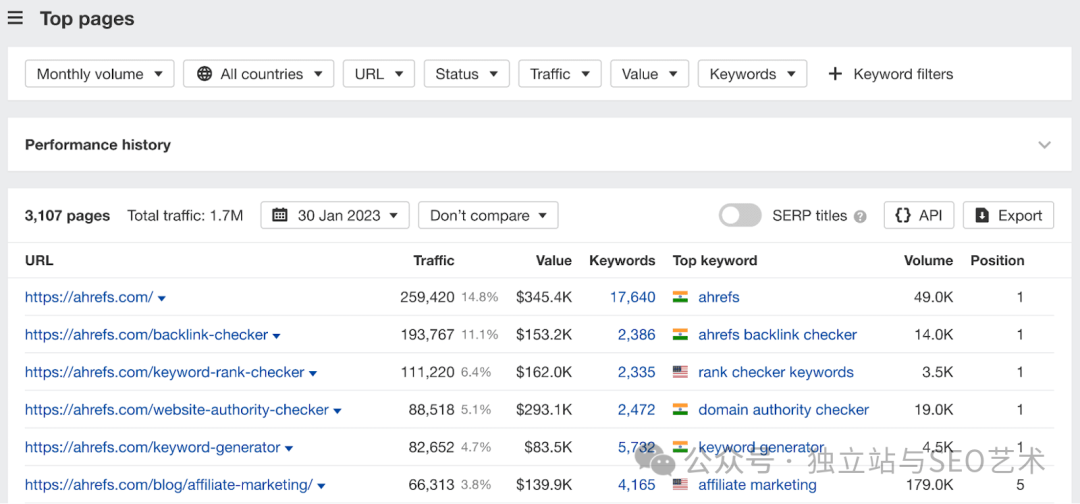Open caret next to backlink-checker URL
Screen dimensions: 1080x504
pyautogui.click(x=276, y=336)
